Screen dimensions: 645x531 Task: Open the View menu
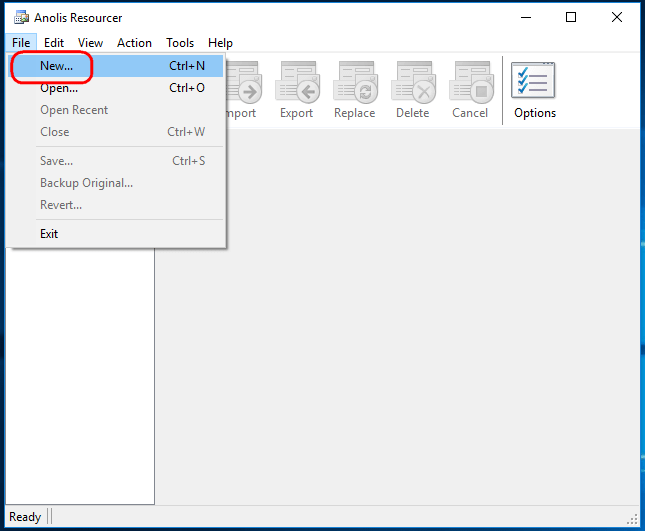point(90,43)
